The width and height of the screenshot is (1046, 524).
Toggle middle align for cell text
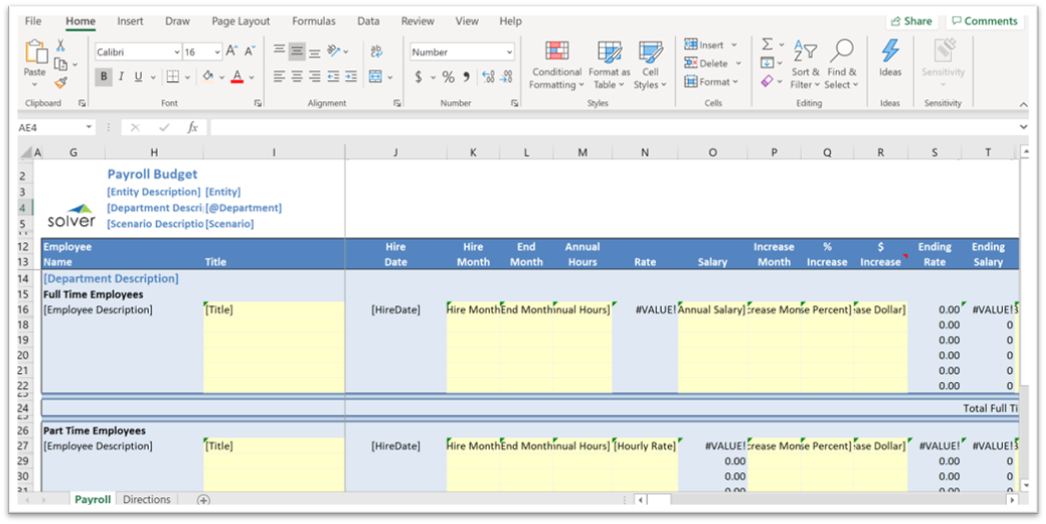tap(297, 51)
